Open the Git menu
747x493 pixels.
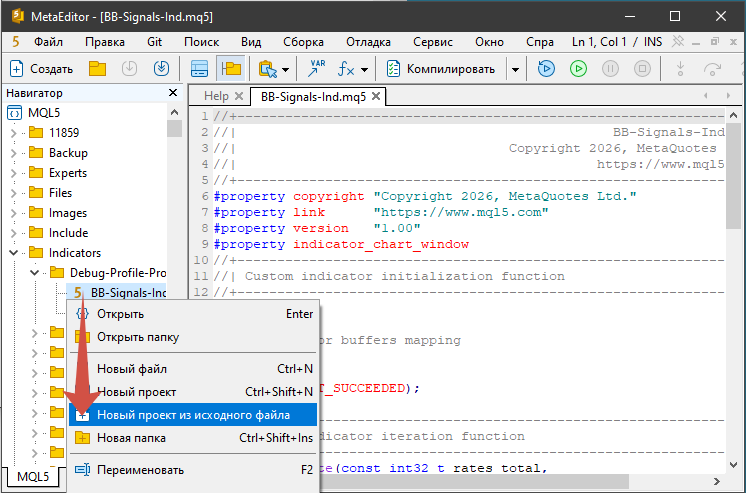pos(154,42)
